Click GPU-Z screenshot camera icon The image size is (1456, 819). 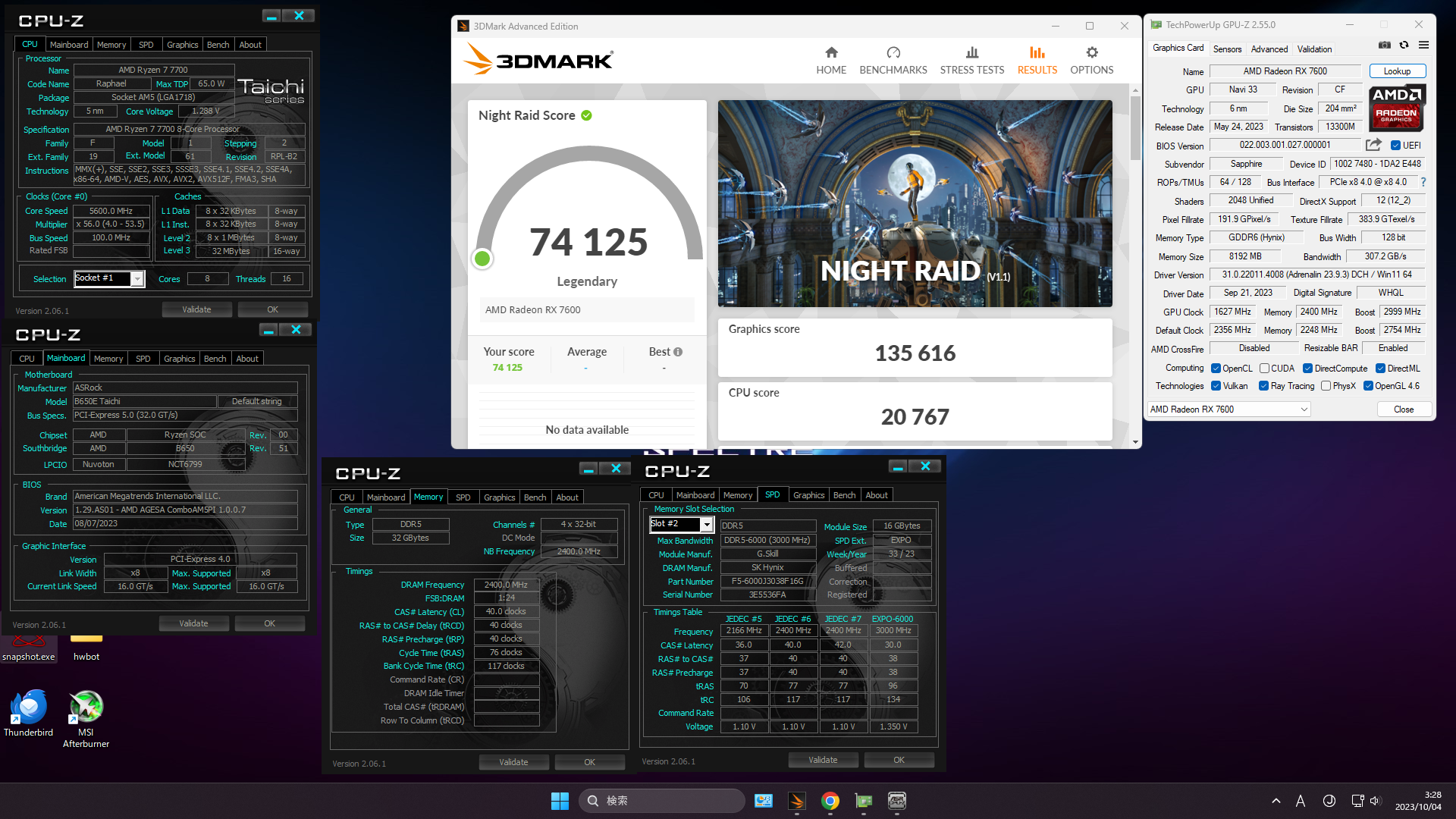coord(1385,45)
